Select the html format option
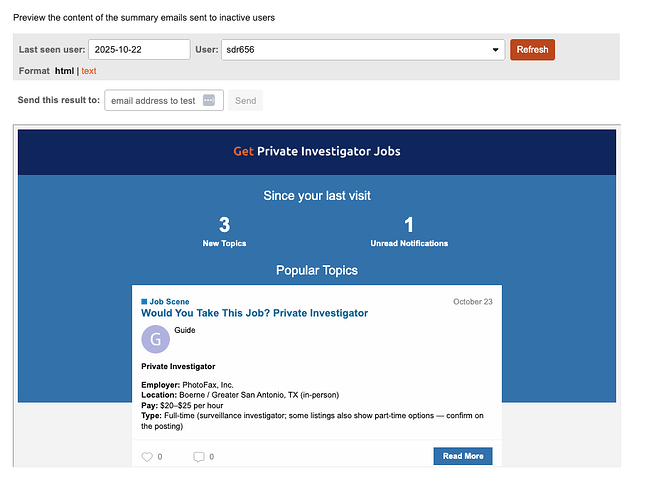This screenshot has width=656, height=500. pos(64,71)
